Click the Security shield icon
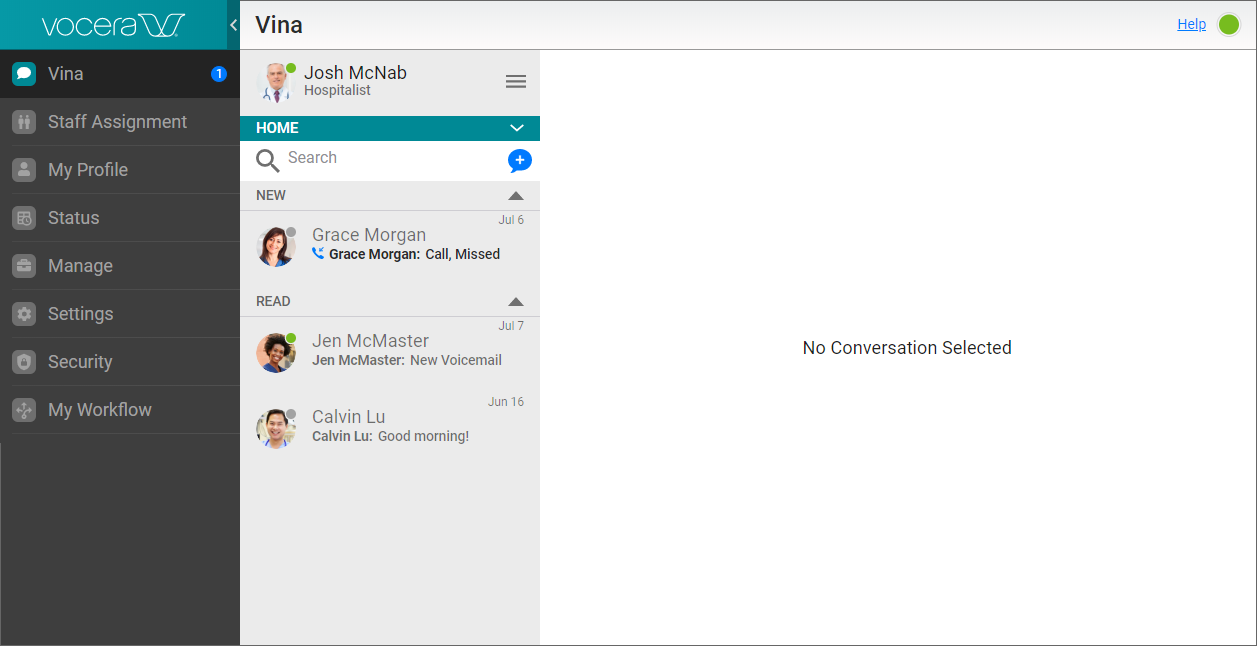 [24, 362]
